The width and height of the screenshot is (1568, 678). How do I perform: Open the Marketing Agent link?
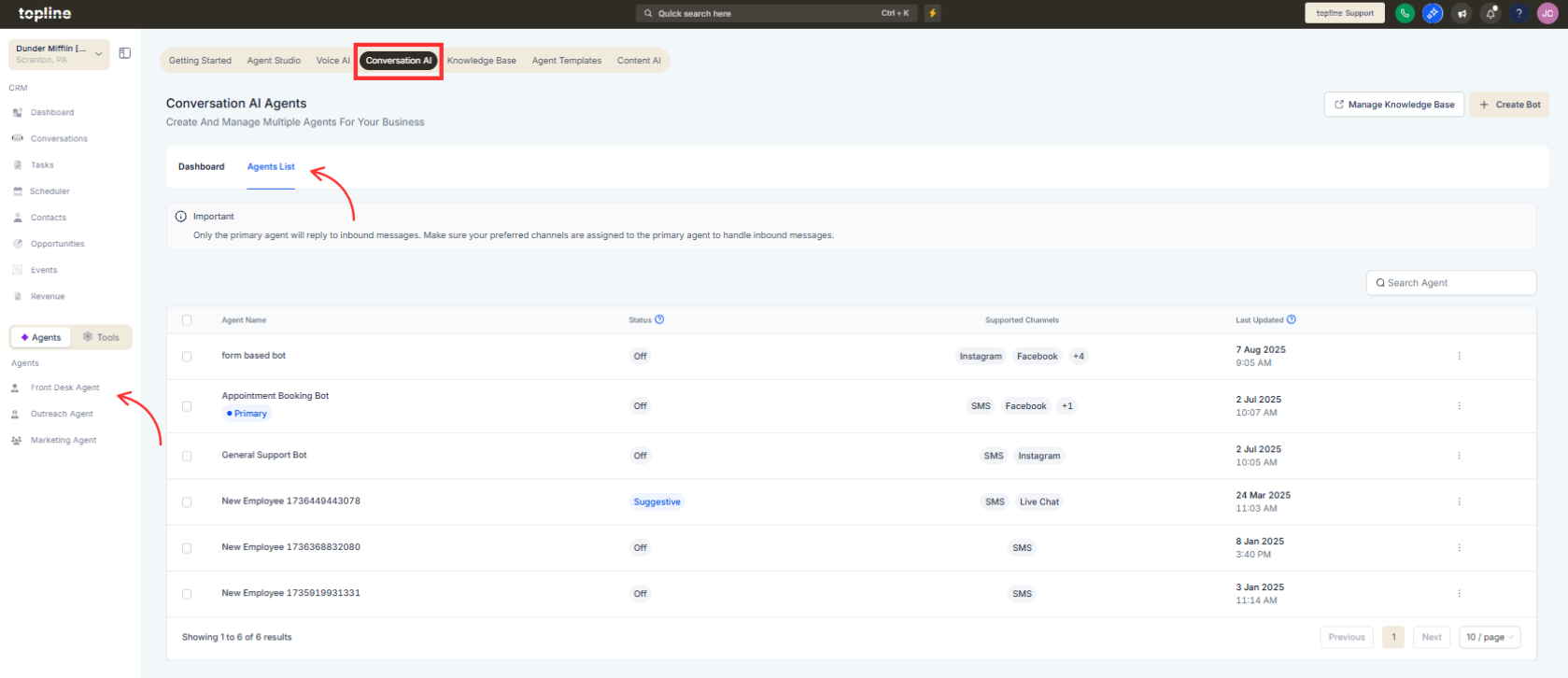click(64, 440)
